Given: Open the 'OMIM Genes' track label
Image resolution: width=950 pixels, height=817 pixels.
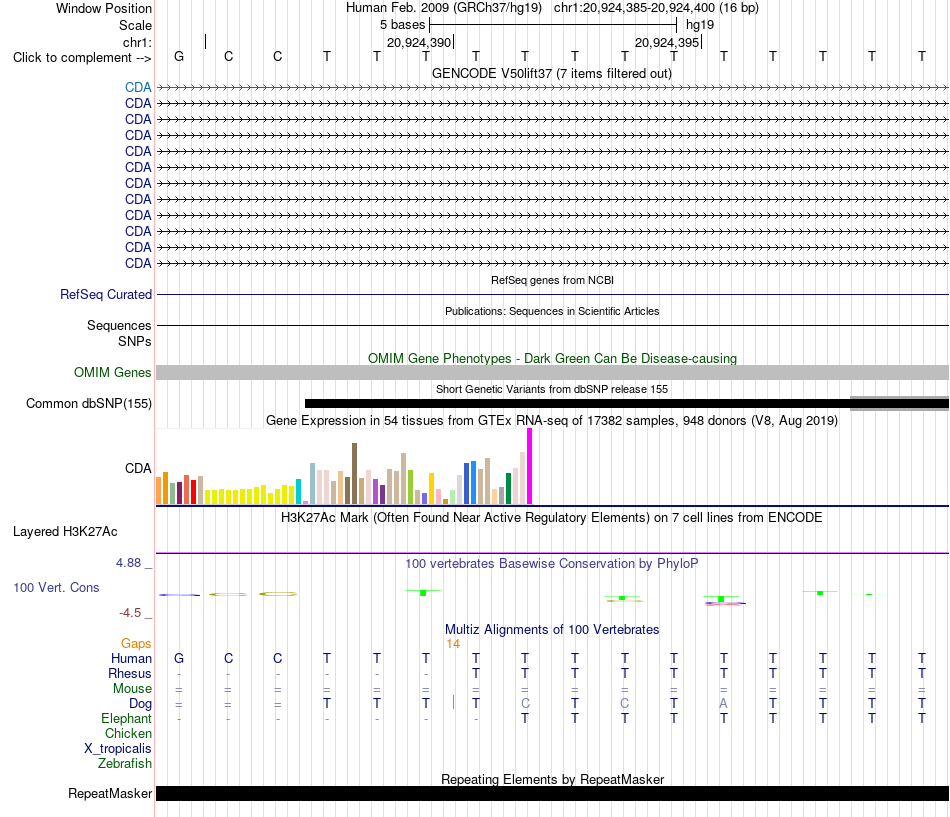Looking at the screenshot, I should [112, 373].
